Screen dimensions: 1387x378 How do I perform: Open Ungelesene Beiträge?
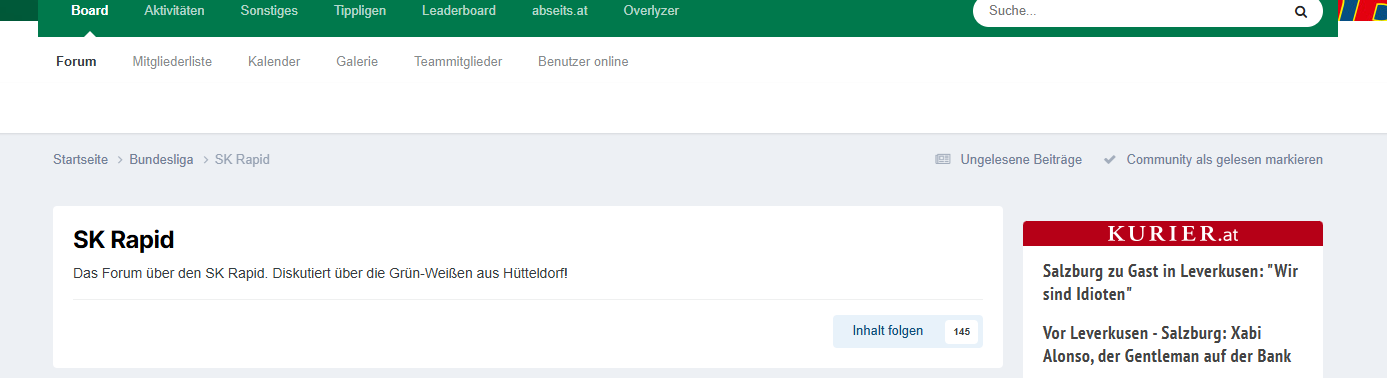1021,159
